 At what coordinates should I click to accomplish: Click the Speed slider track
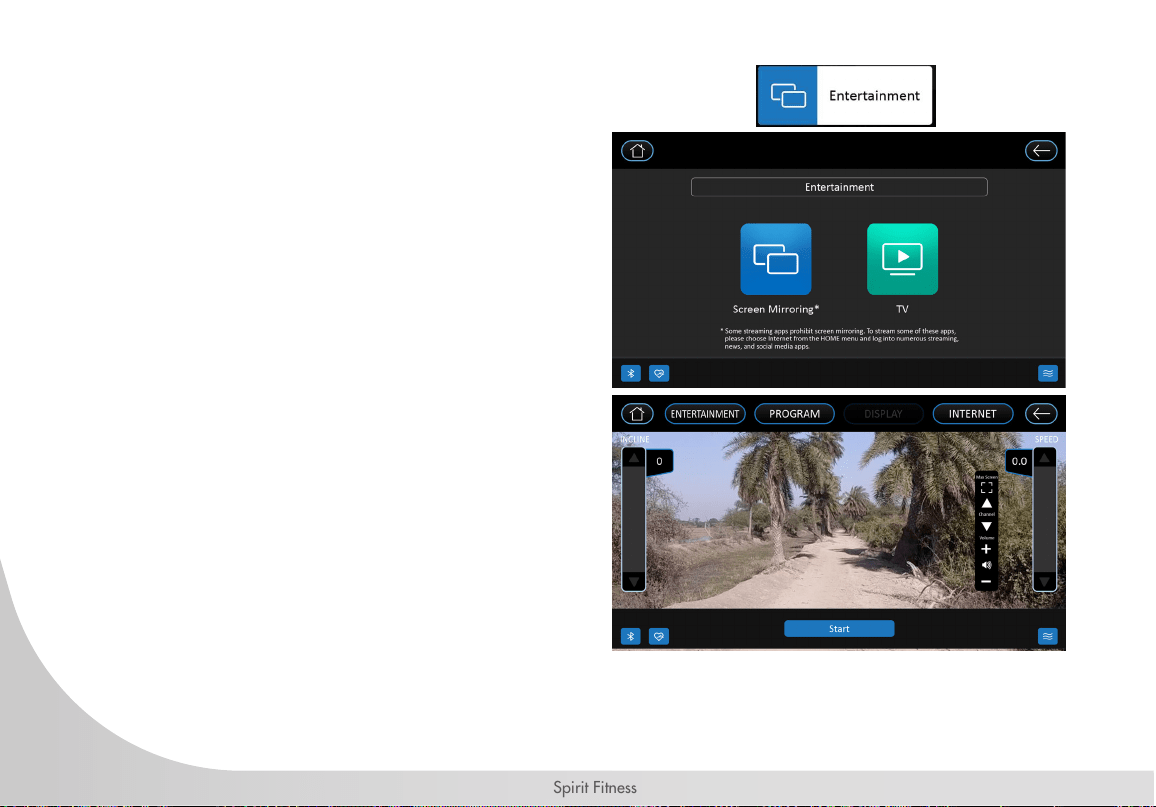tap(1045, 520)
